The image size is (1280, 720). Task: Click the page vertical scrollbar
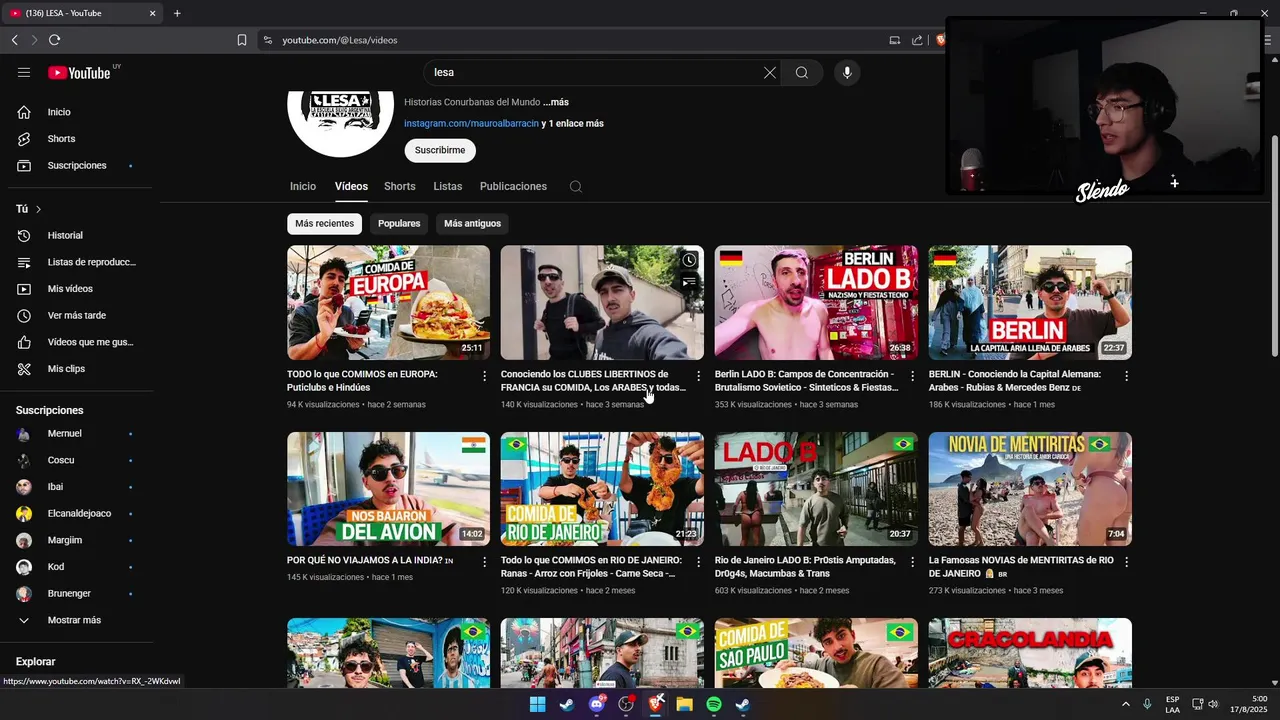pyautogui.click(x=1273, y=245)
